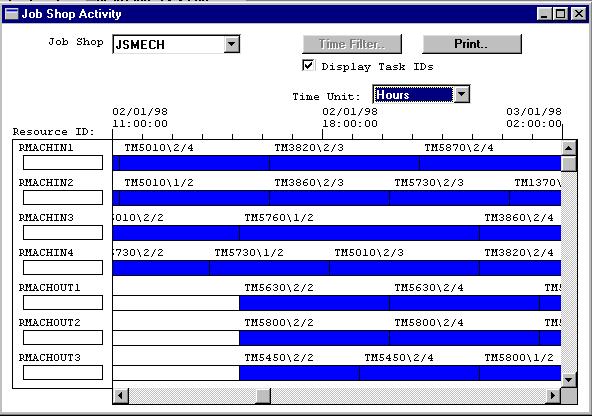Select the TM5010\2/4 task bar on RMACHIN1
Image resolution: width=592 pixels, height=416 pixels.
[194, 163]
